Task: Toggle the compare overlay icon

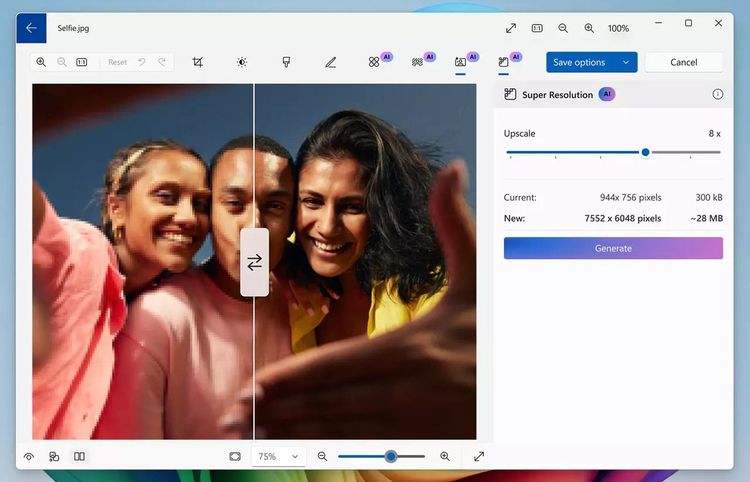Action: click(x=54, y=457)
